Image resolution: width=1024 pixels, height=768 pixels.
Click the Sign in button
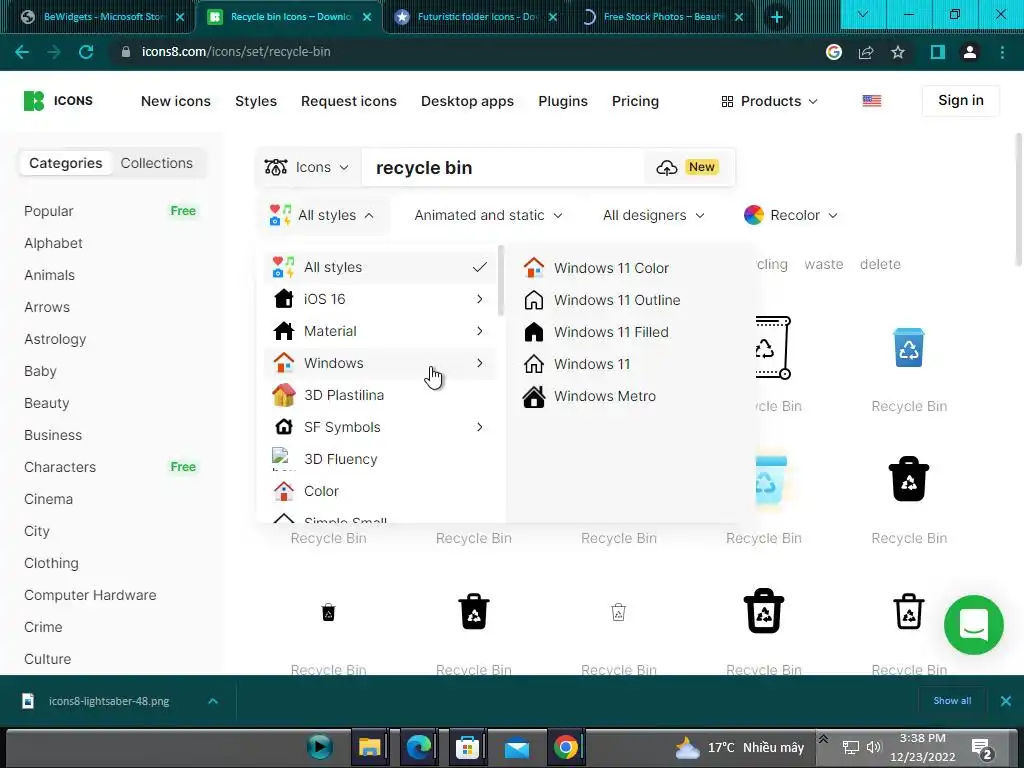pos(961,101)
